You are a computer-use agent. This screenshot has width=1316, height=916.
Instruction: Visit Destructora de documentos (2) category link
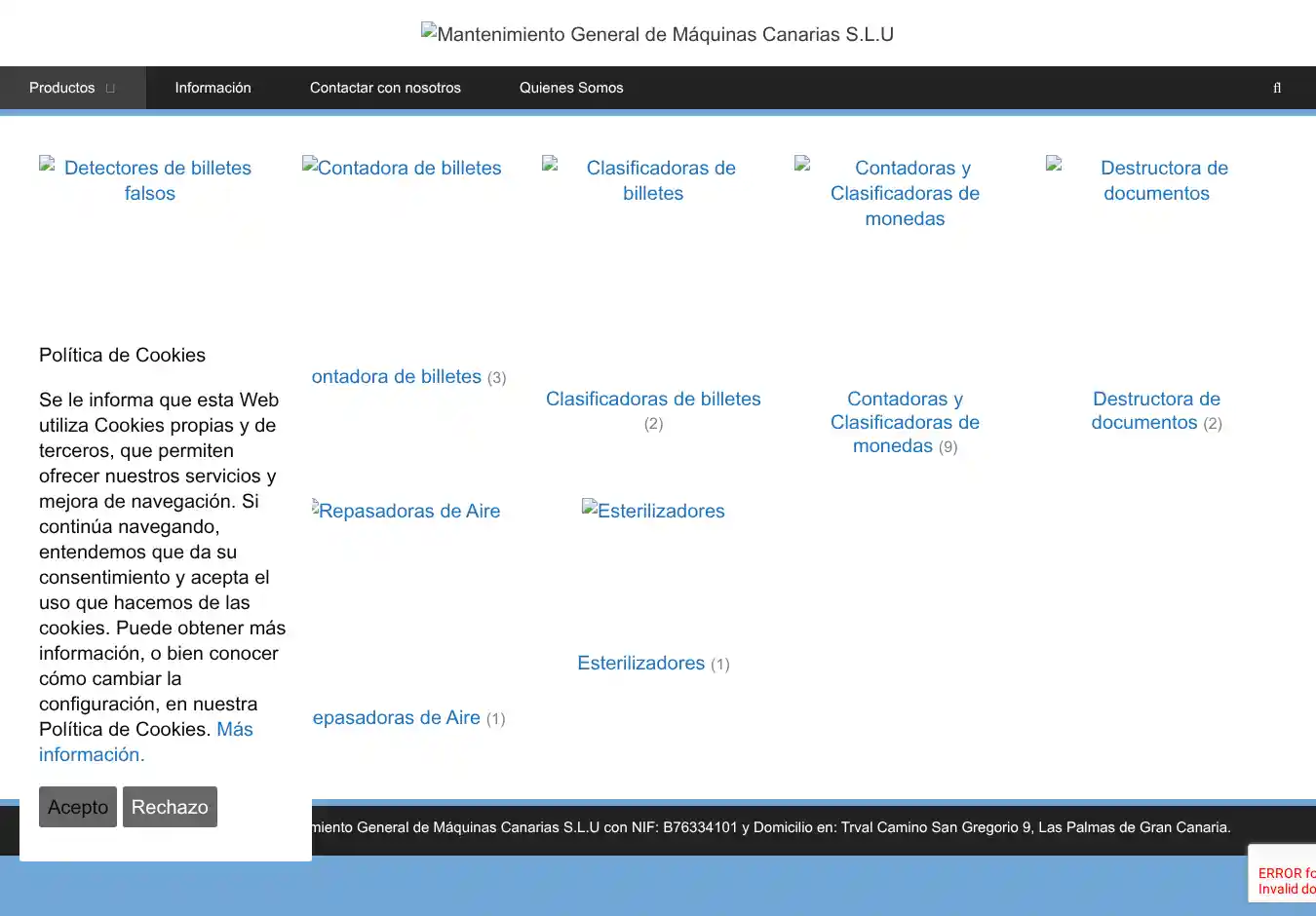pyautogui.click(x=1156, y=410)
